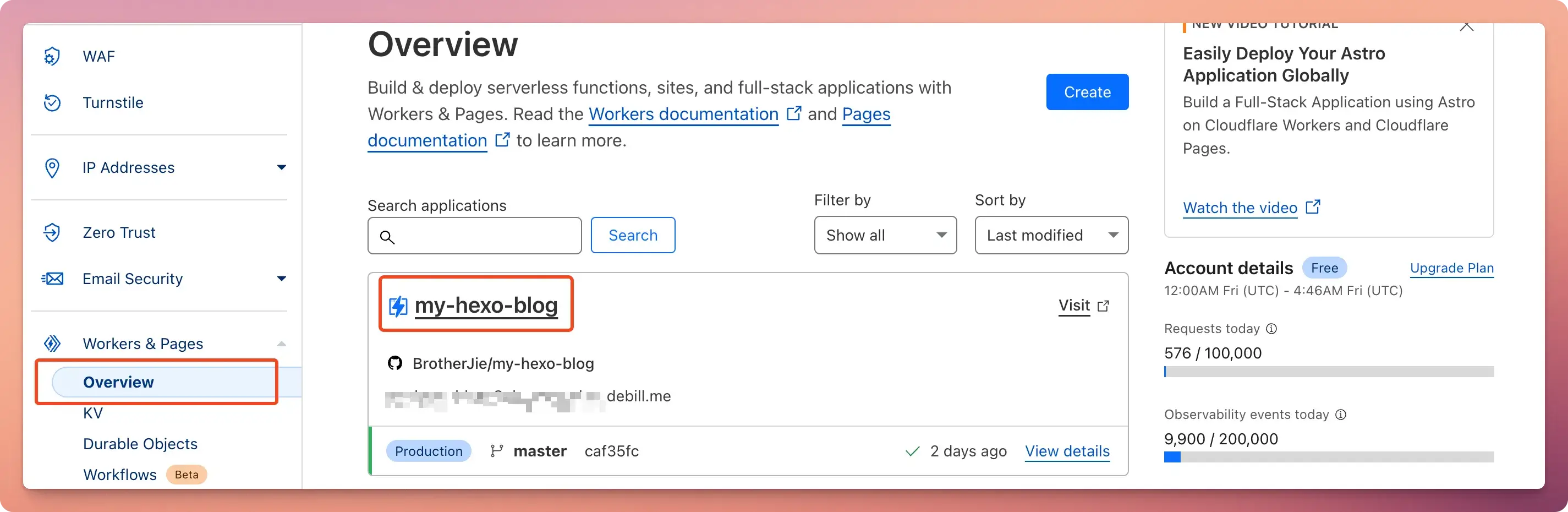The image size is (1568, 512).
Task: Click external icon after Workers documentation
Action: coord(794,114)
